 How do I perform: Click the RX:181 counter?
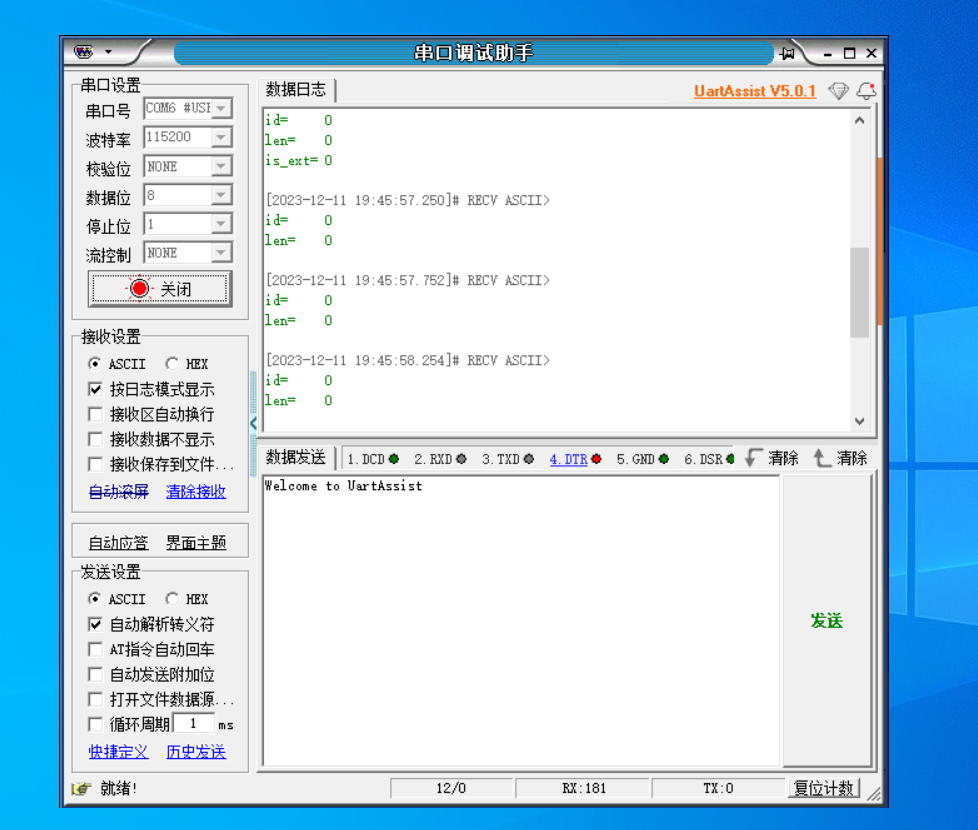(584, 789)
